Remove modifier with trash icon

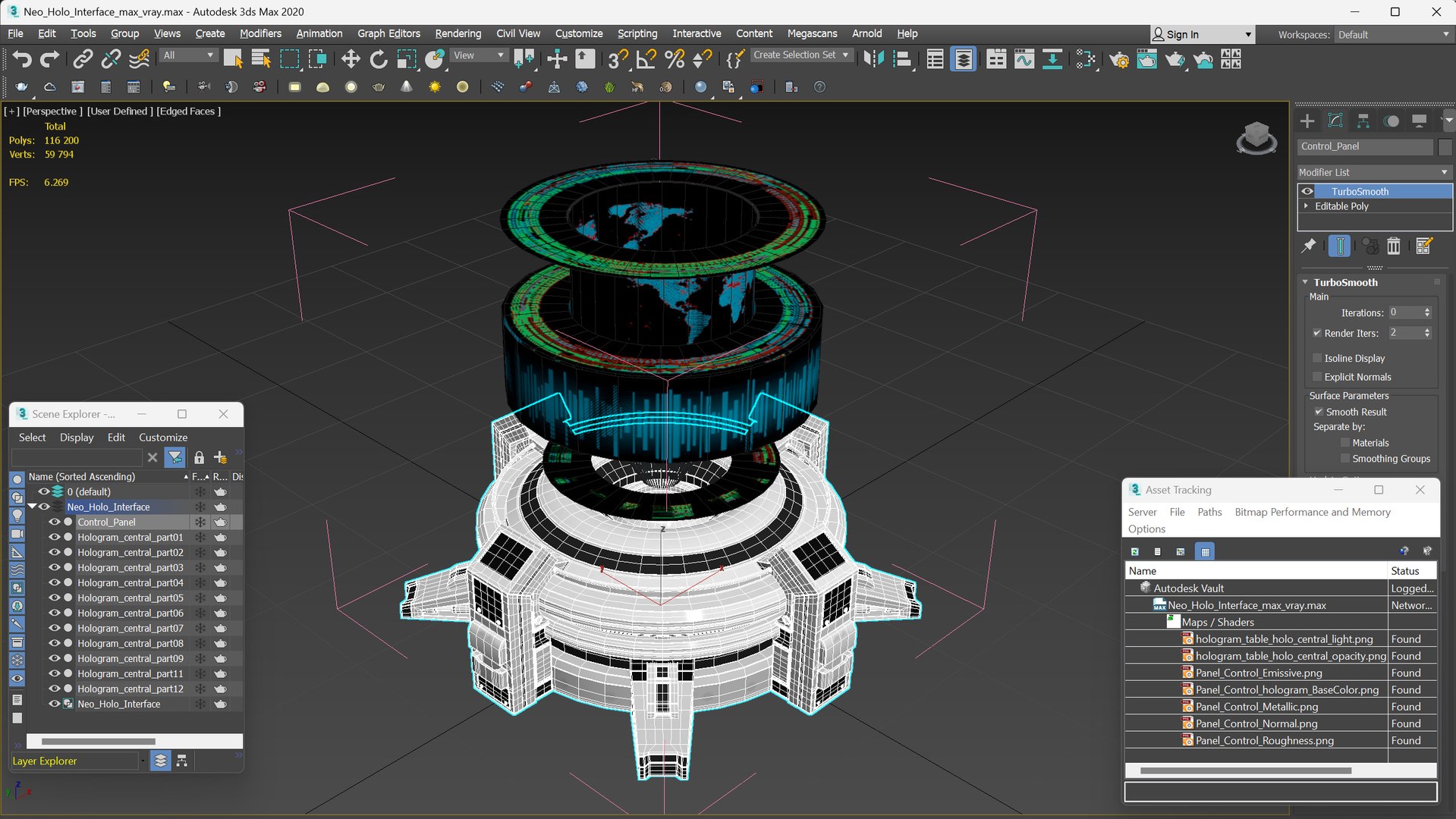1394,246
